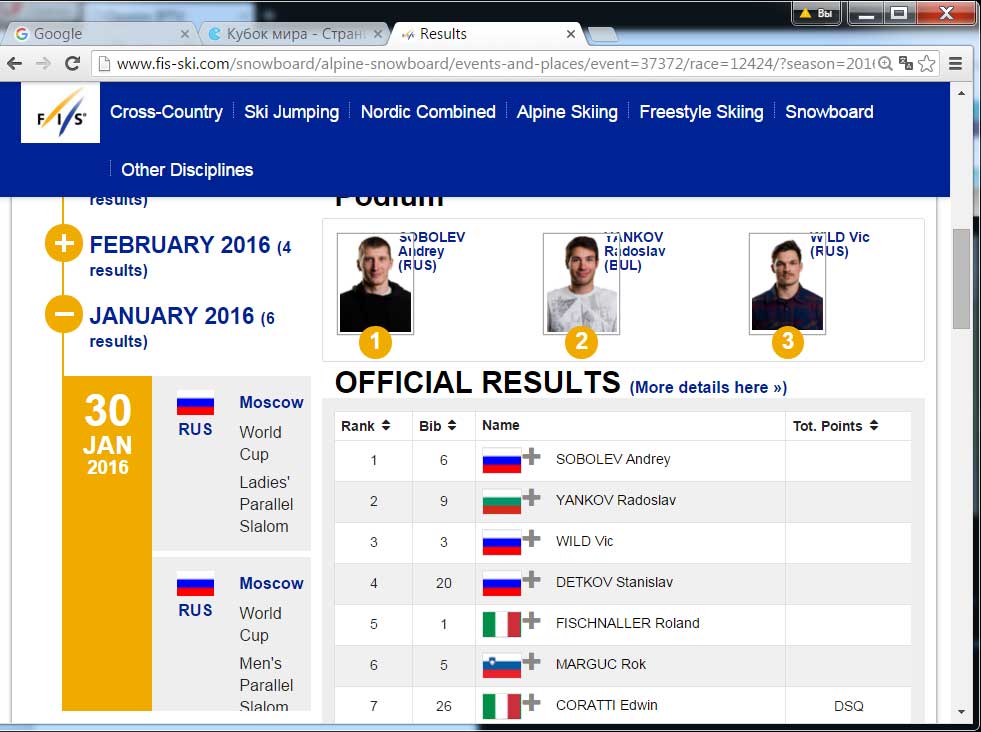Click the FIS logo
The image size is (981, 732).
60,114
